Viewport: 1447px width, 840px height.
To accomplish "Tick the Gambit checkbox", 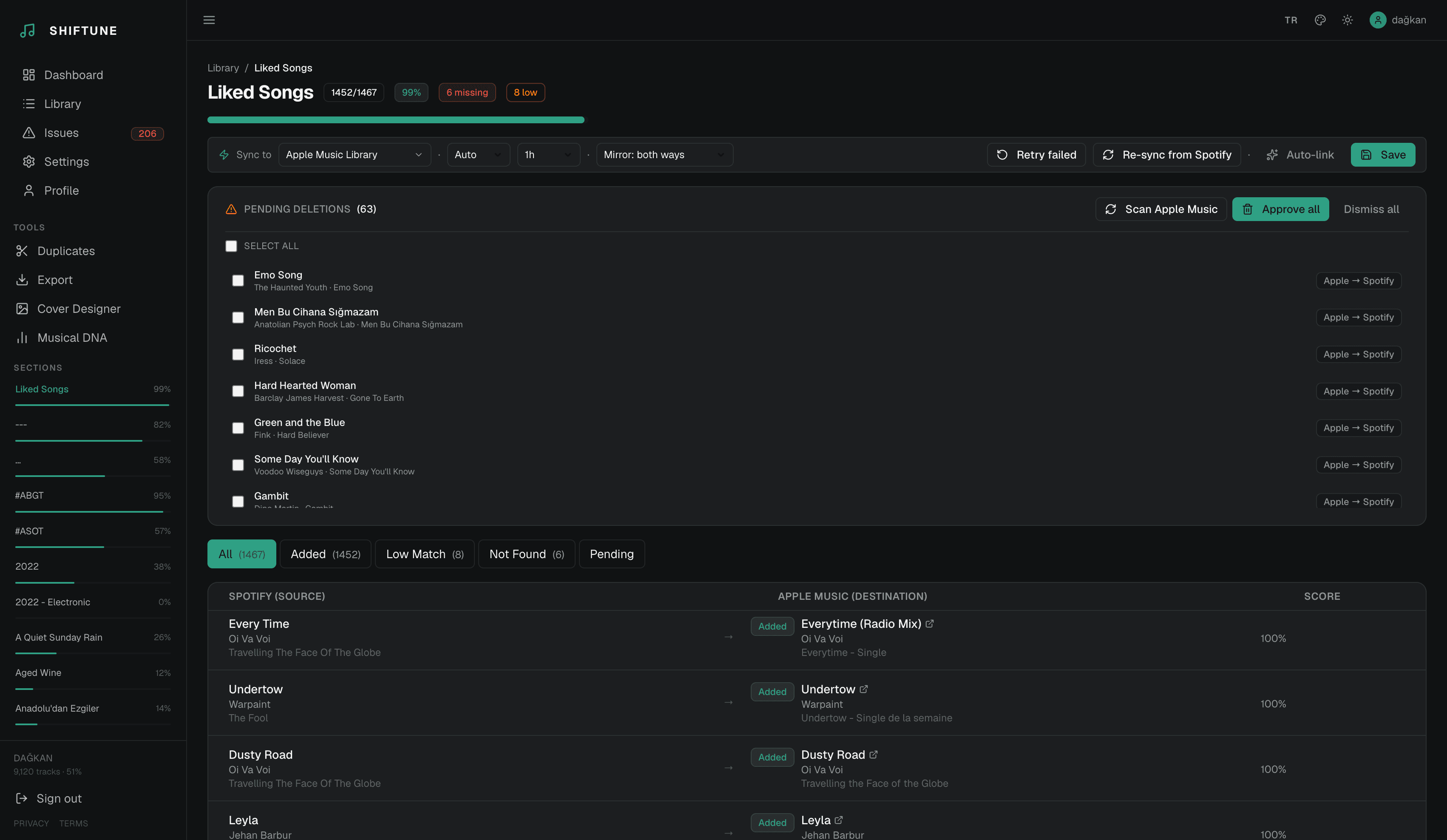I will click(238, 501).
